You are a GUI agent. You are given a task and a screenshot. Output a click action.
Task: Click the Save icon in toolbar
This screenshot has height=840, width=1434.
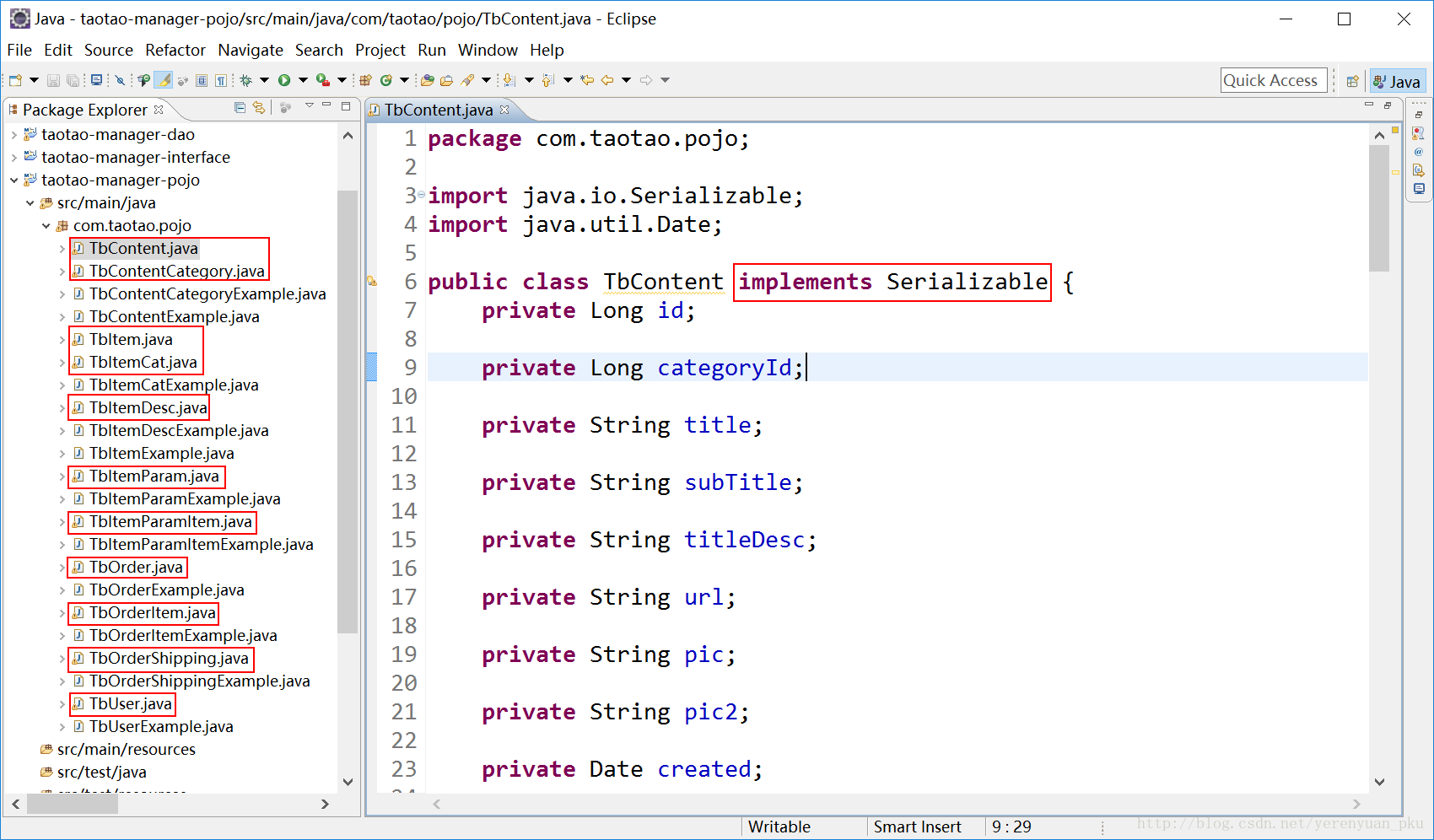[53, 80]
